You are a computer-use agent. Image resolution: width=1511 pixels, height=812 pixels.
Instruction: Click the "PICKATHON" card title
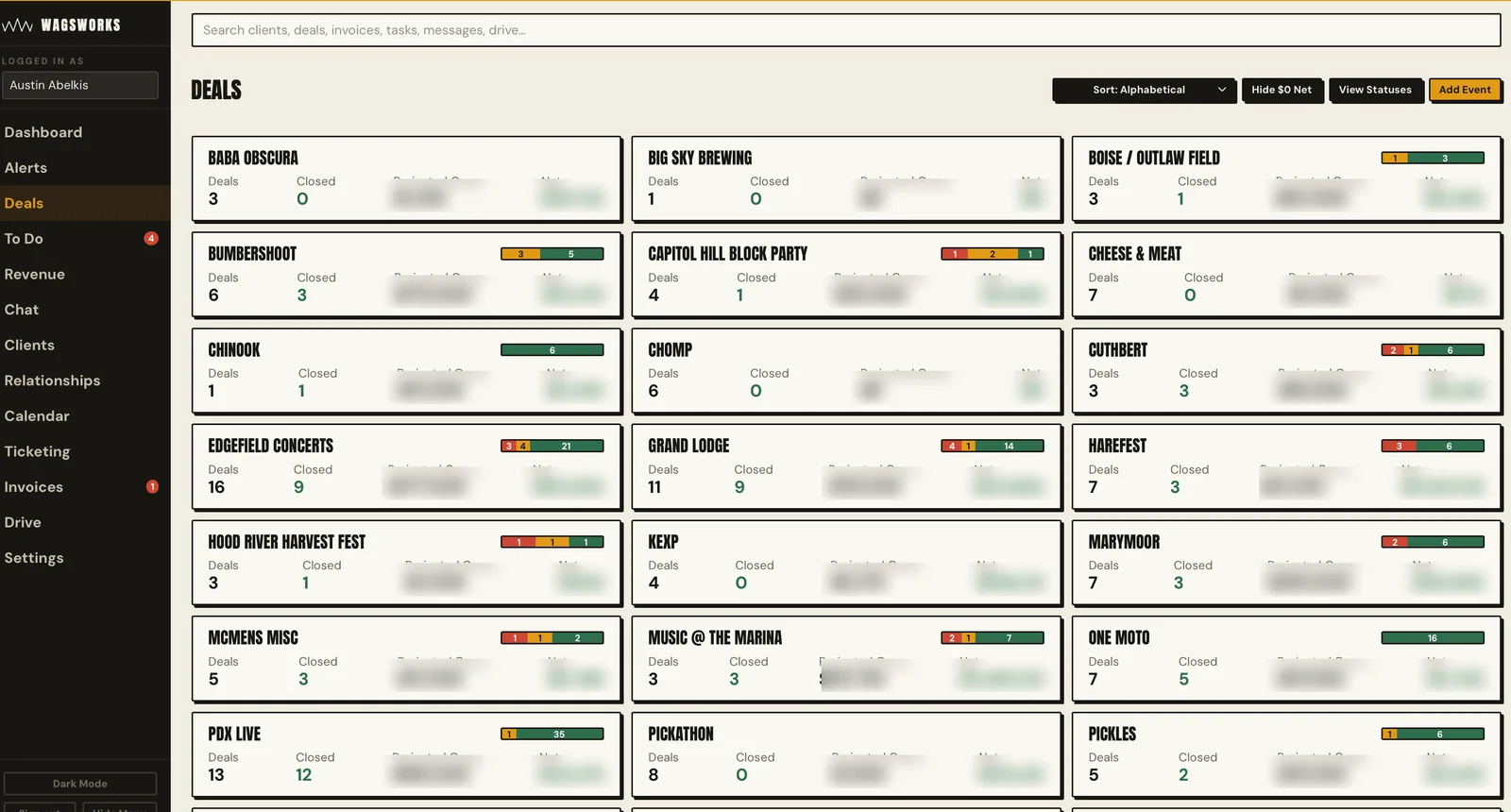coord(681,734)
